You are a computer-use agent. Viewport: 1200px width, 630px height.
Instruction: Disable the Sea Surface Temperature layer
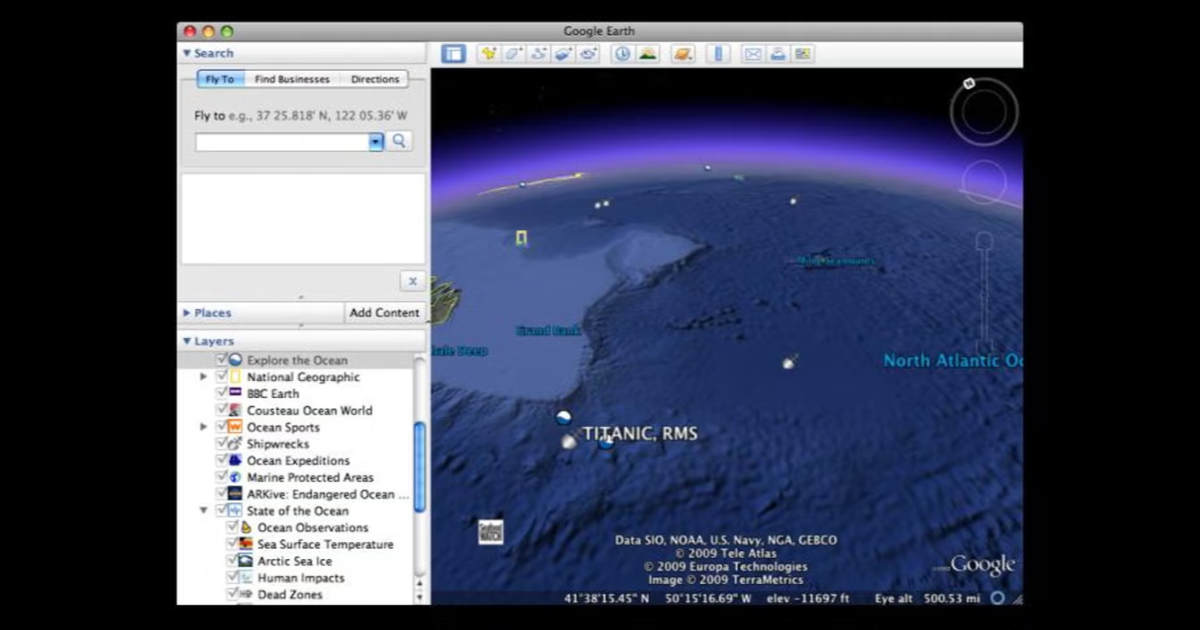232,544
